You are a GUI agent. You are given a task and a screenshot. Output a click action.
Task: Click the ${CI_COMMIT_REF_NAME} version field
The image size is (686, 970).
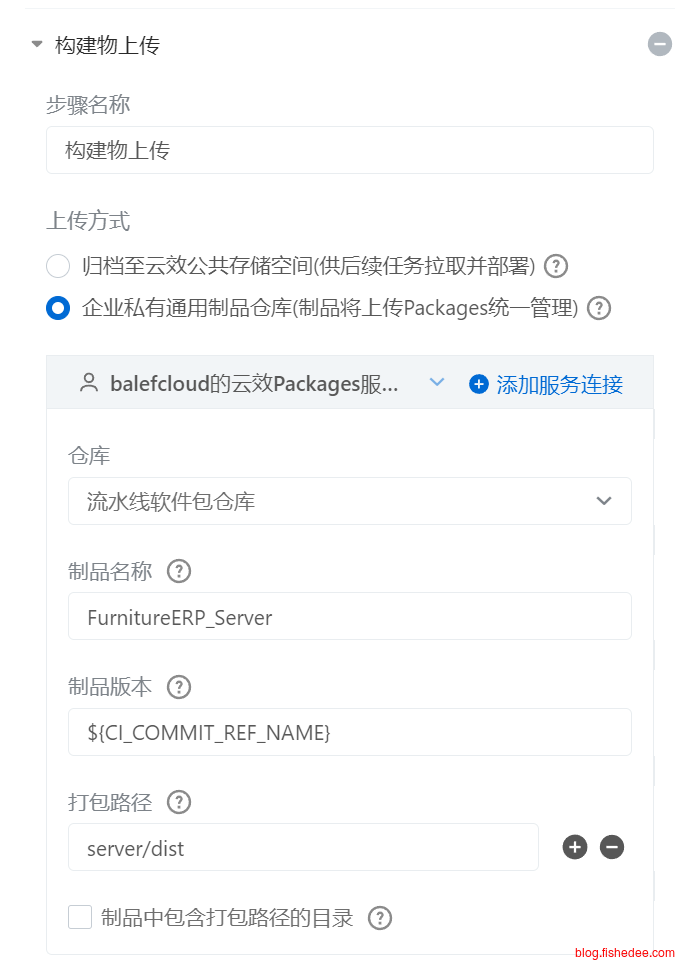pyautogui.click(x=349, y=732)
